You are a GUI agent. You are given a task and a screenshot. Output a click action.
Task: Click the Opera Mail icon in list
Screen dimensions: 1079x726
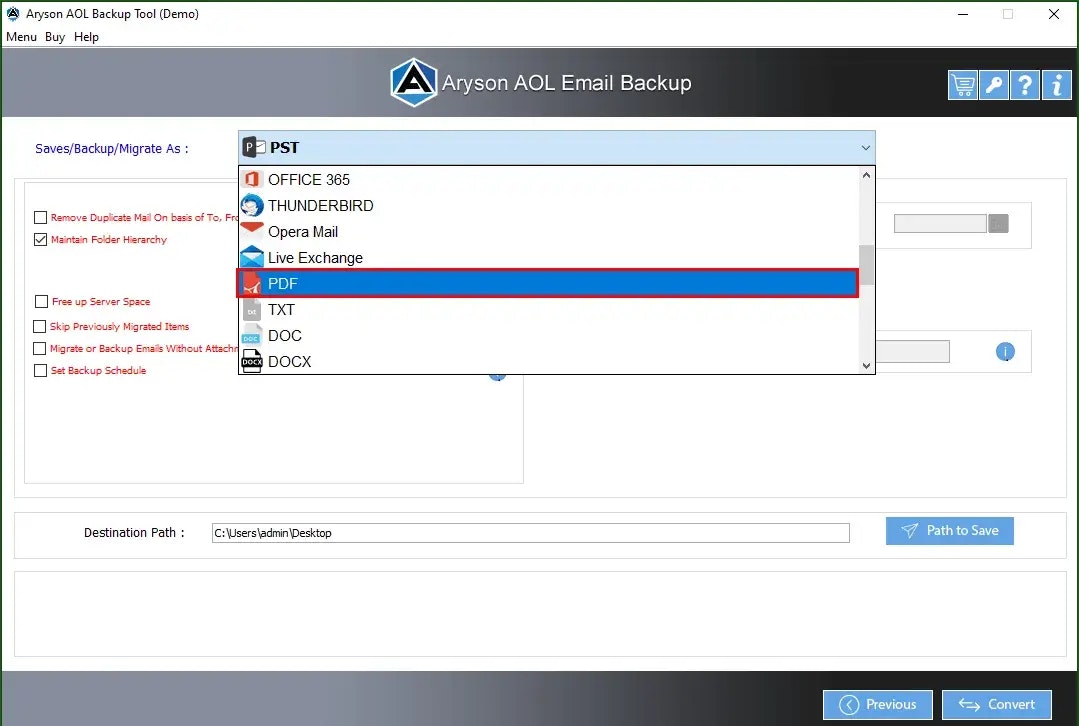coord(252,230)
